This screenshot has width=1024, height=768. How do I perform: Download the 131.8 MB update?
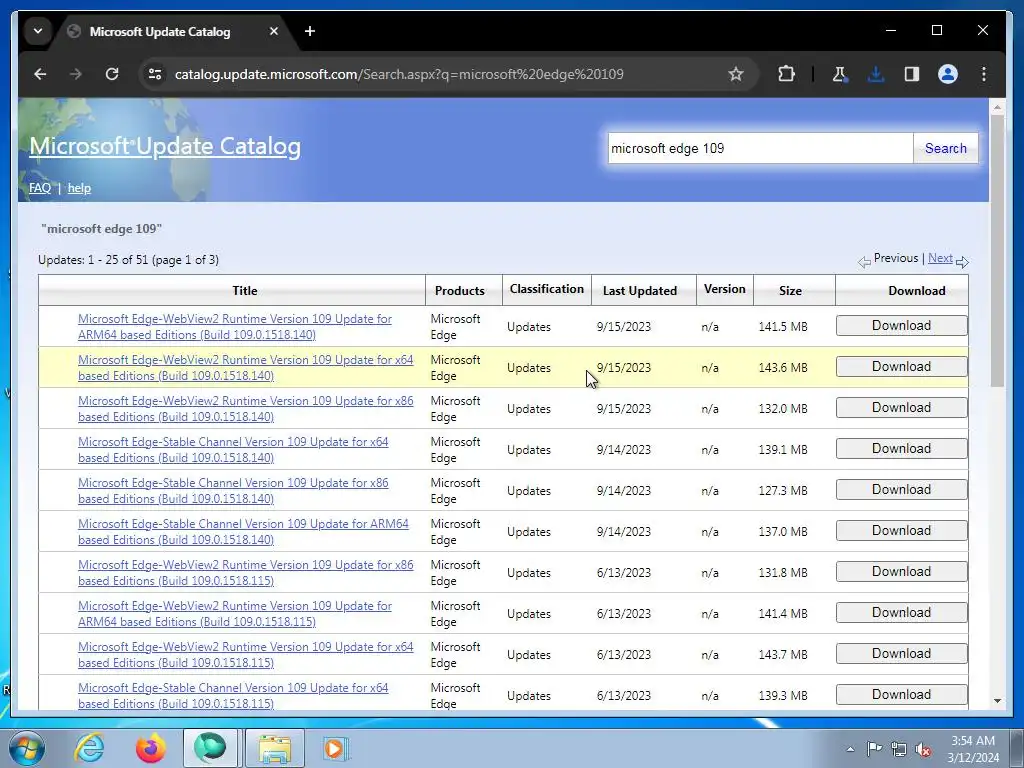(901, 571)
